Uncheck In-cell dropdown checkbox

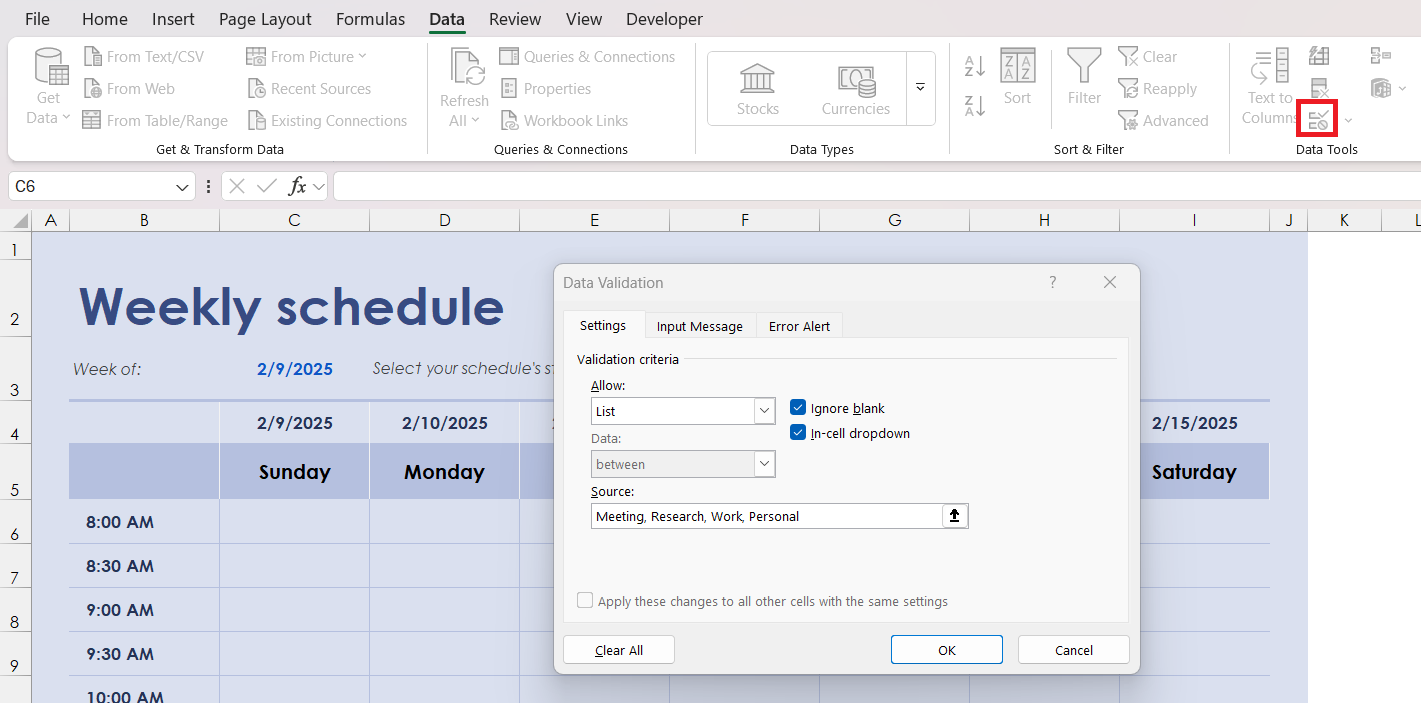coord(798,433)
